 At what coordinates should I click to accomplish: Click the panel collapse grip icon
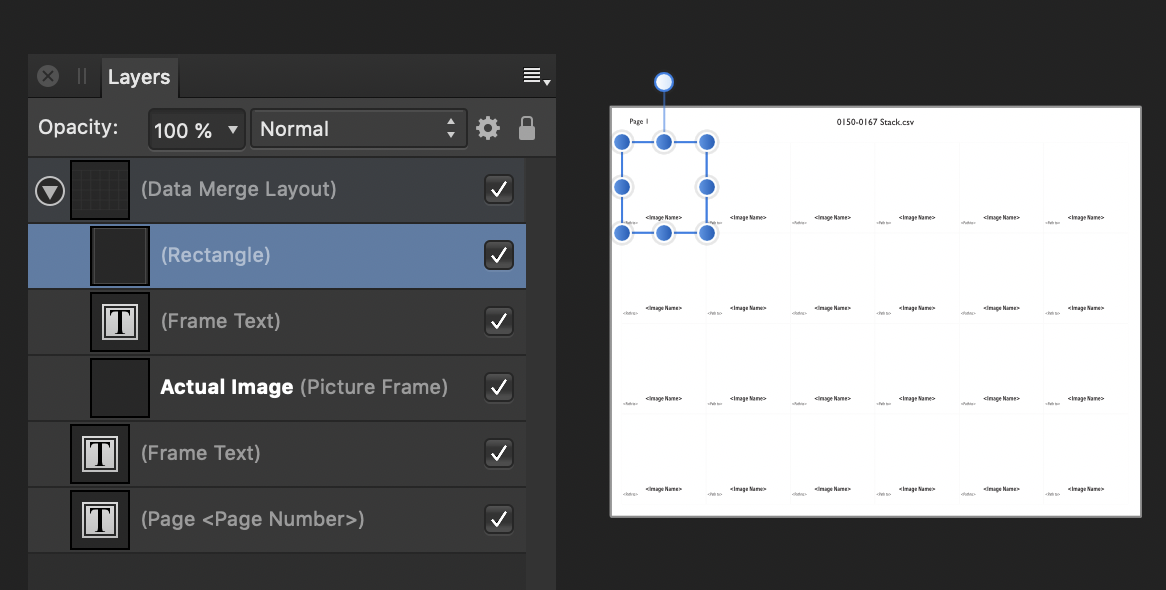click(x=82, y=77)
